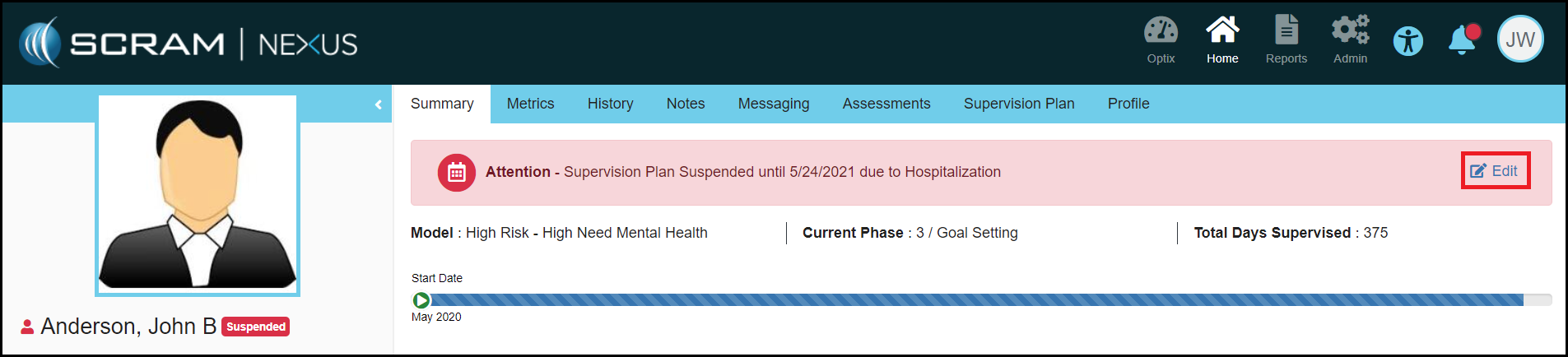
Task: Click the accessibility icon
Action: tap(1407, 40)
